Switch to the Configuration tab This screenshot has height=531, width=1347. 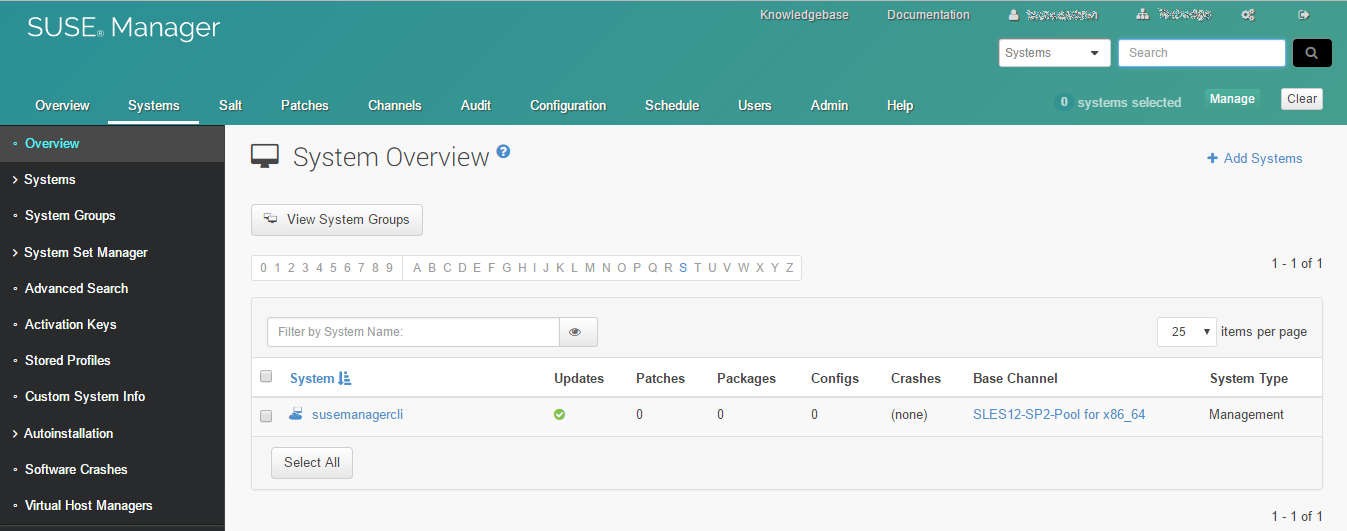click(567, 105)
